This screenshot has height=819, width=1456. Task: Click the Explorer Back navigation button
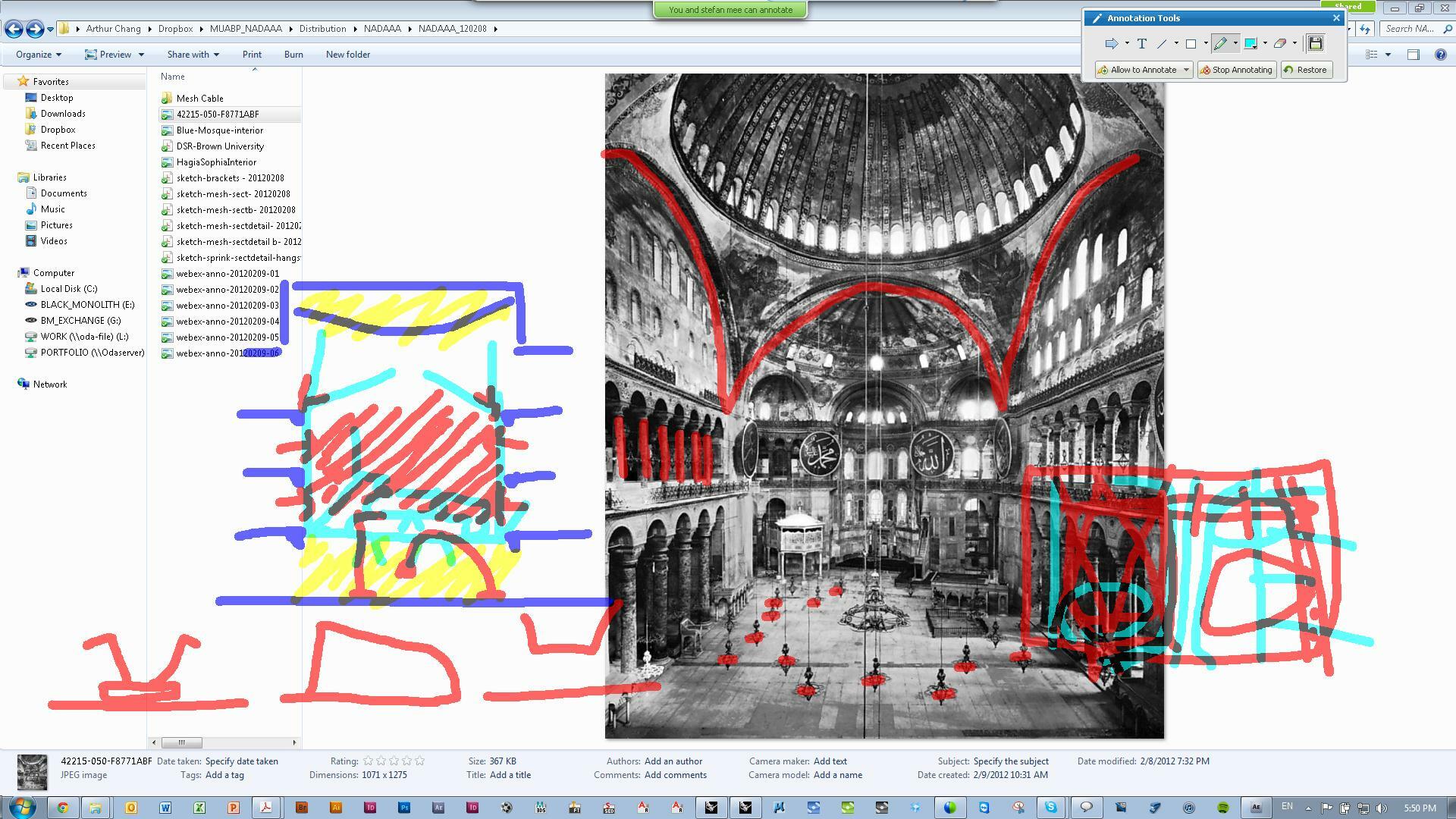[x=14, y=29]
